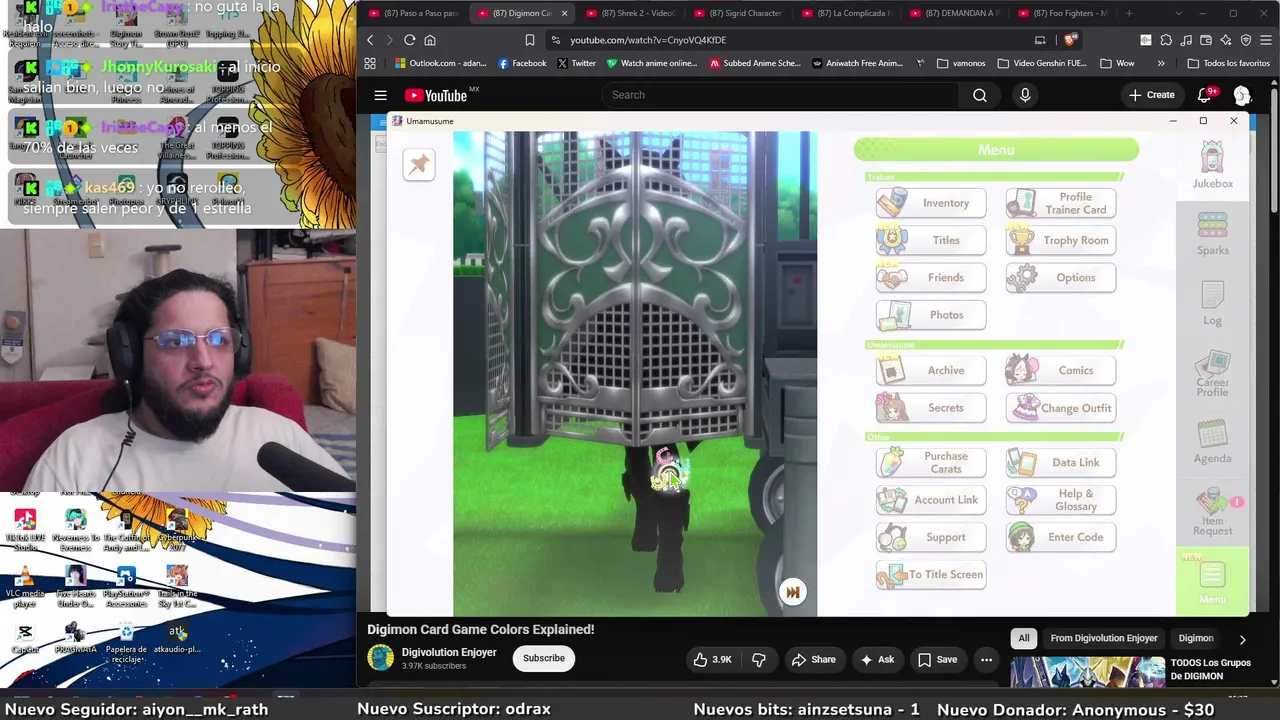Reload the current page
This screenshot has height=720, width=1280.
pyautogui.click(x=409, y=40)
